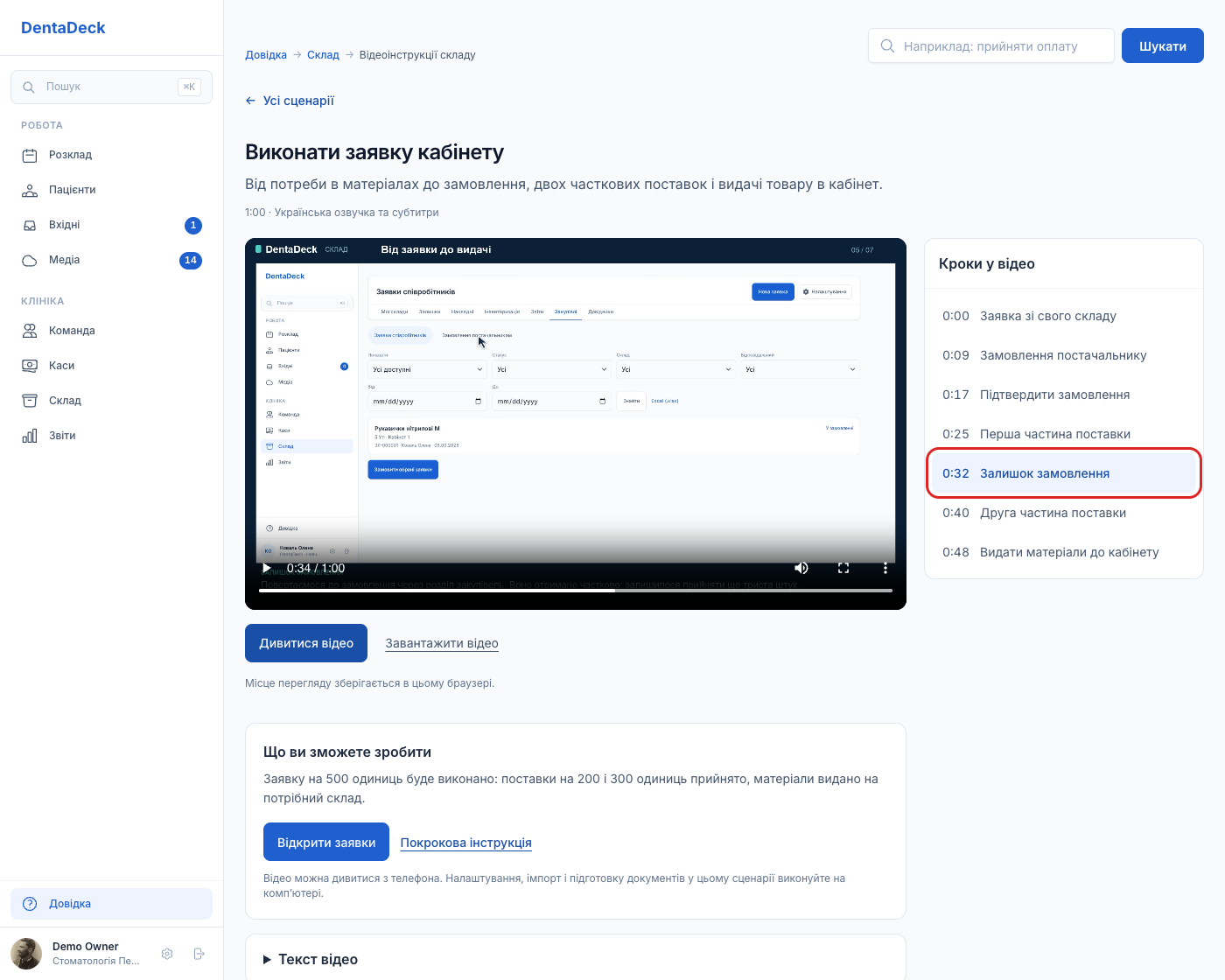Click the 'Що ви зможете зробити' heading
1225x980 pixels.
pyautogui.click(x=347, y=752)
